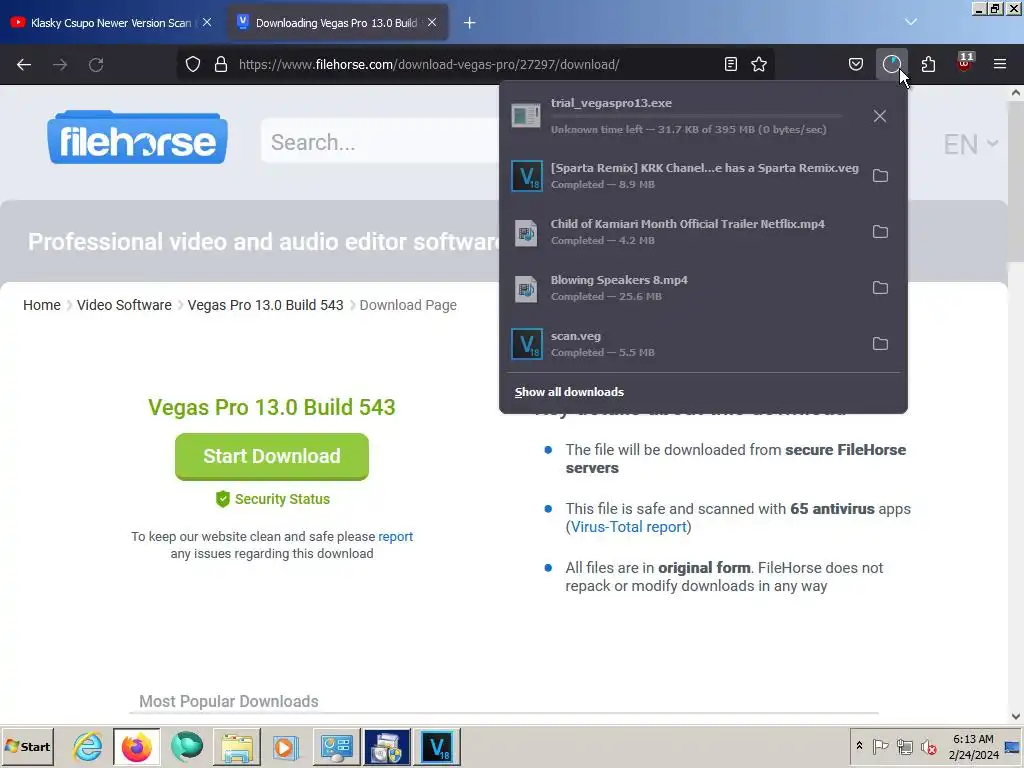Open the clock showing 6:13 AM

pos(973,746)
